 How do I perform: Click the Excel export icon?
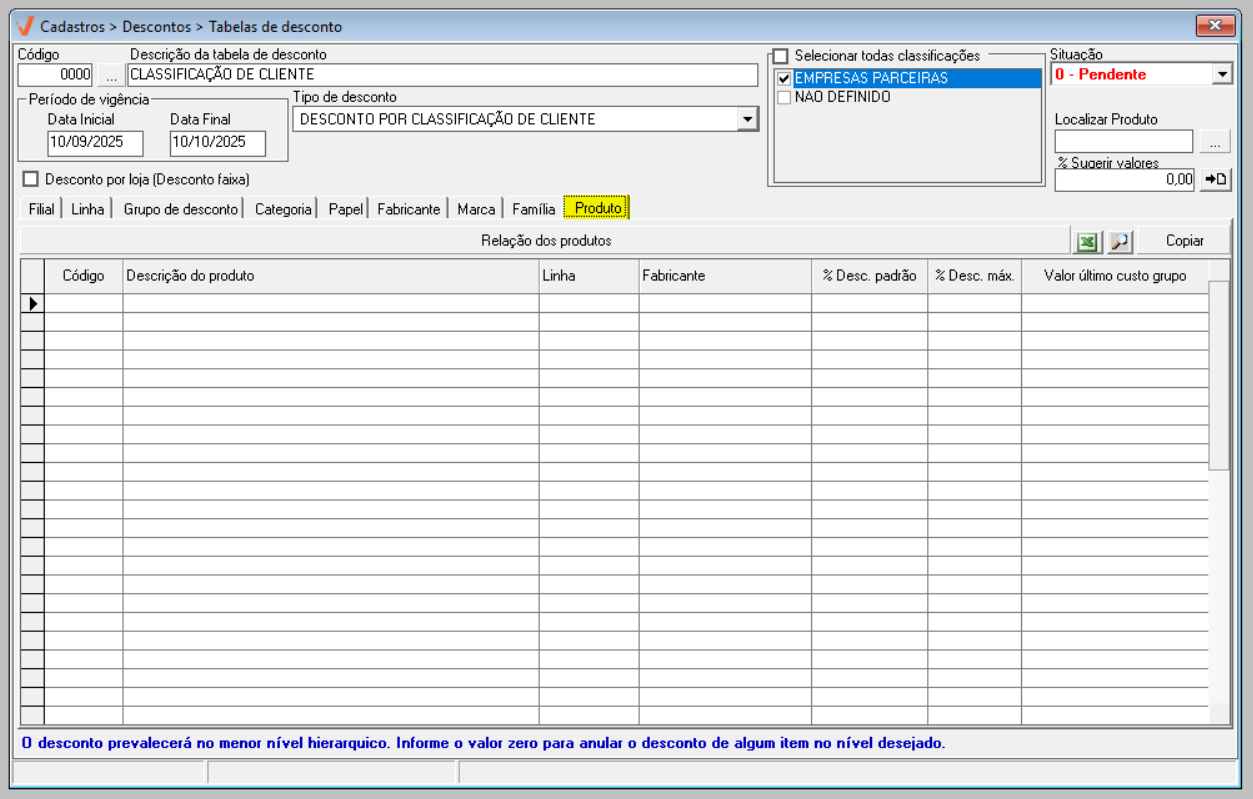tap(1086, 241)
